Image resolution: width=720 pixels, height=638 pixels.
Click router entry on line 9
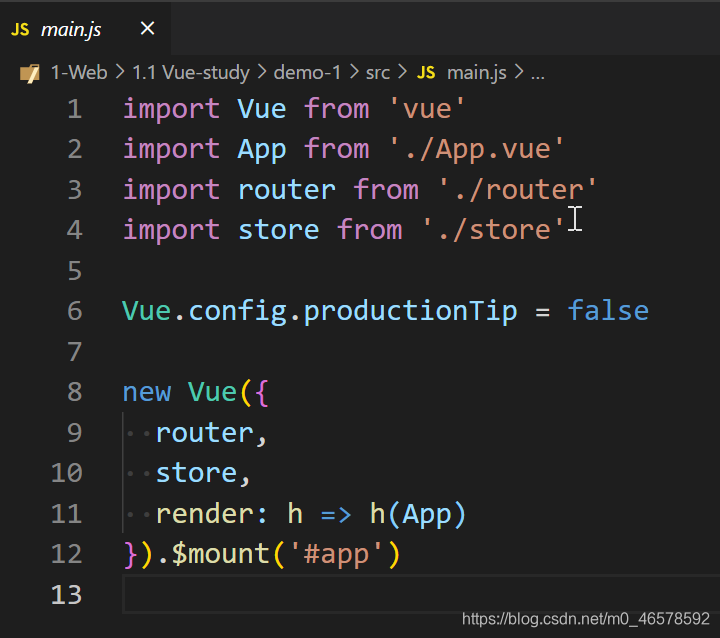(x=204, y=433)
